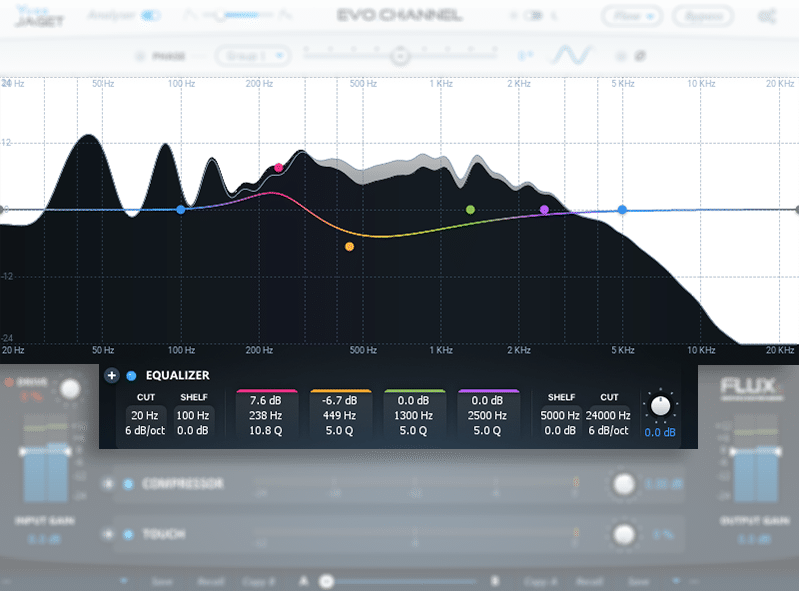Select the green EQ node at 1300 Hz
This screenshot has width=799, height=591.
470,209
